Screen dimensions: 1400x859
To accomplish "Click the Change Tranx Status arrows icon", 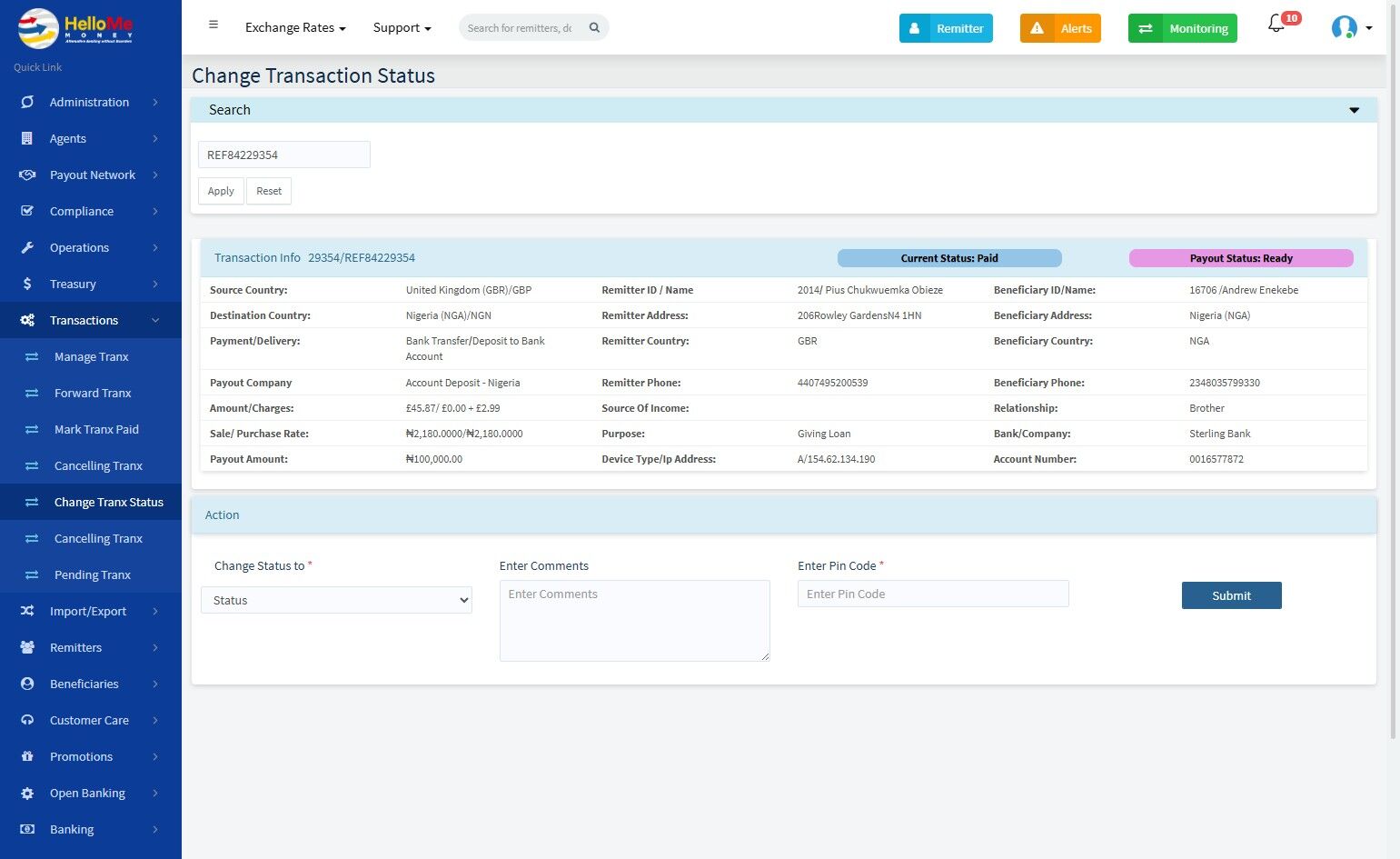I will tap(32, 502).
